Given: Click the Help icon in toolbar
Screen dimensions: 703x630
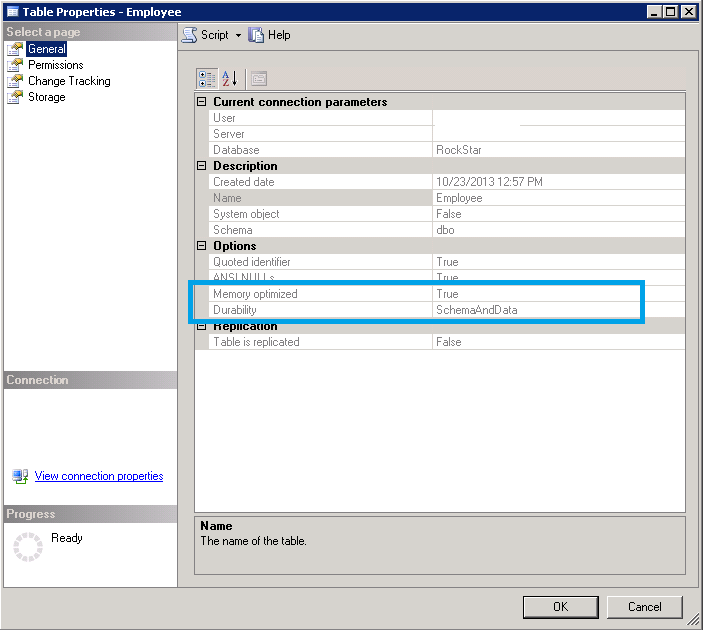Looking at the screenshot, I should click(257, 35).
